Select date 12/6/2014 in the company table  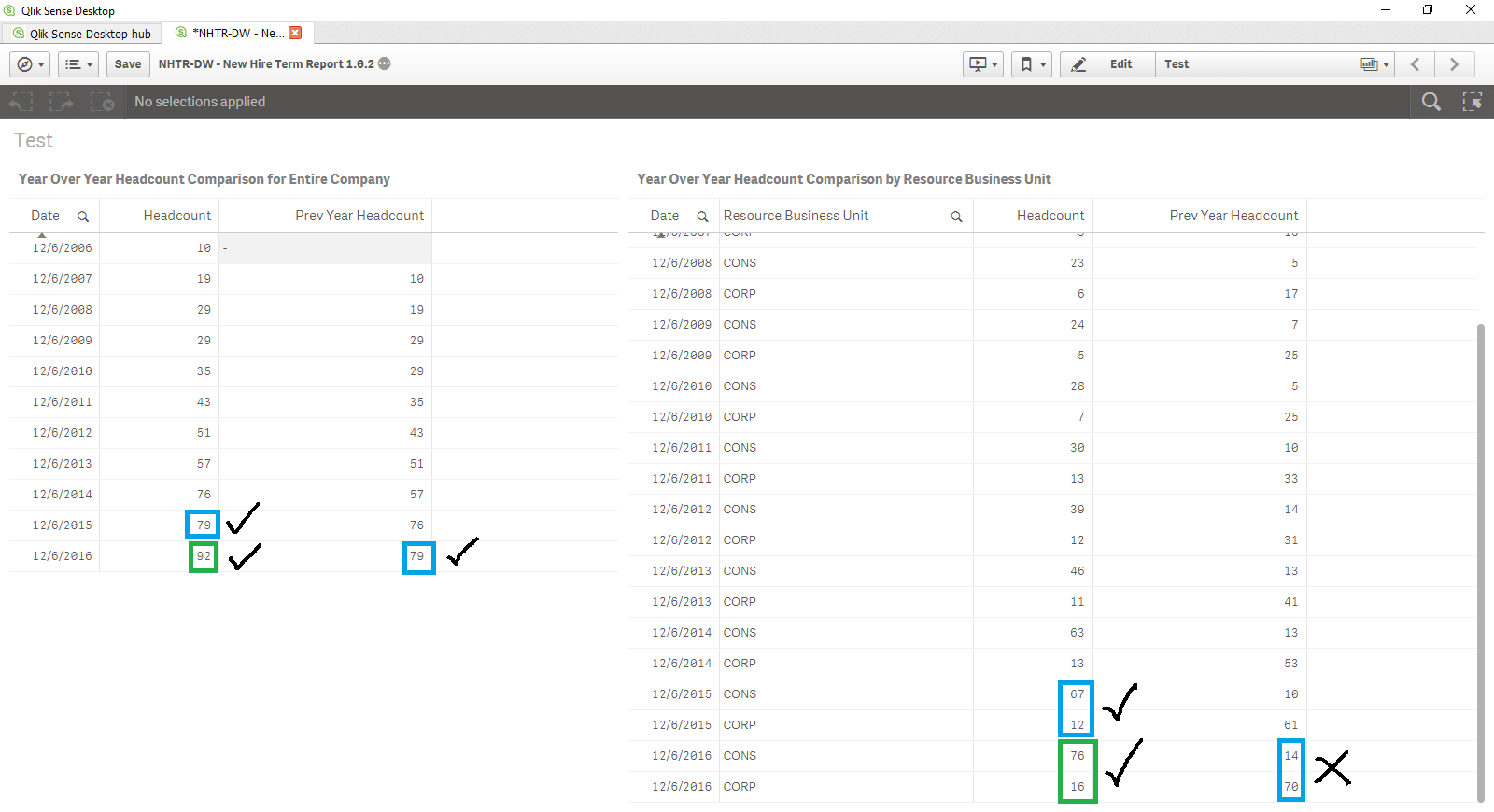click(x=63, y=495)
